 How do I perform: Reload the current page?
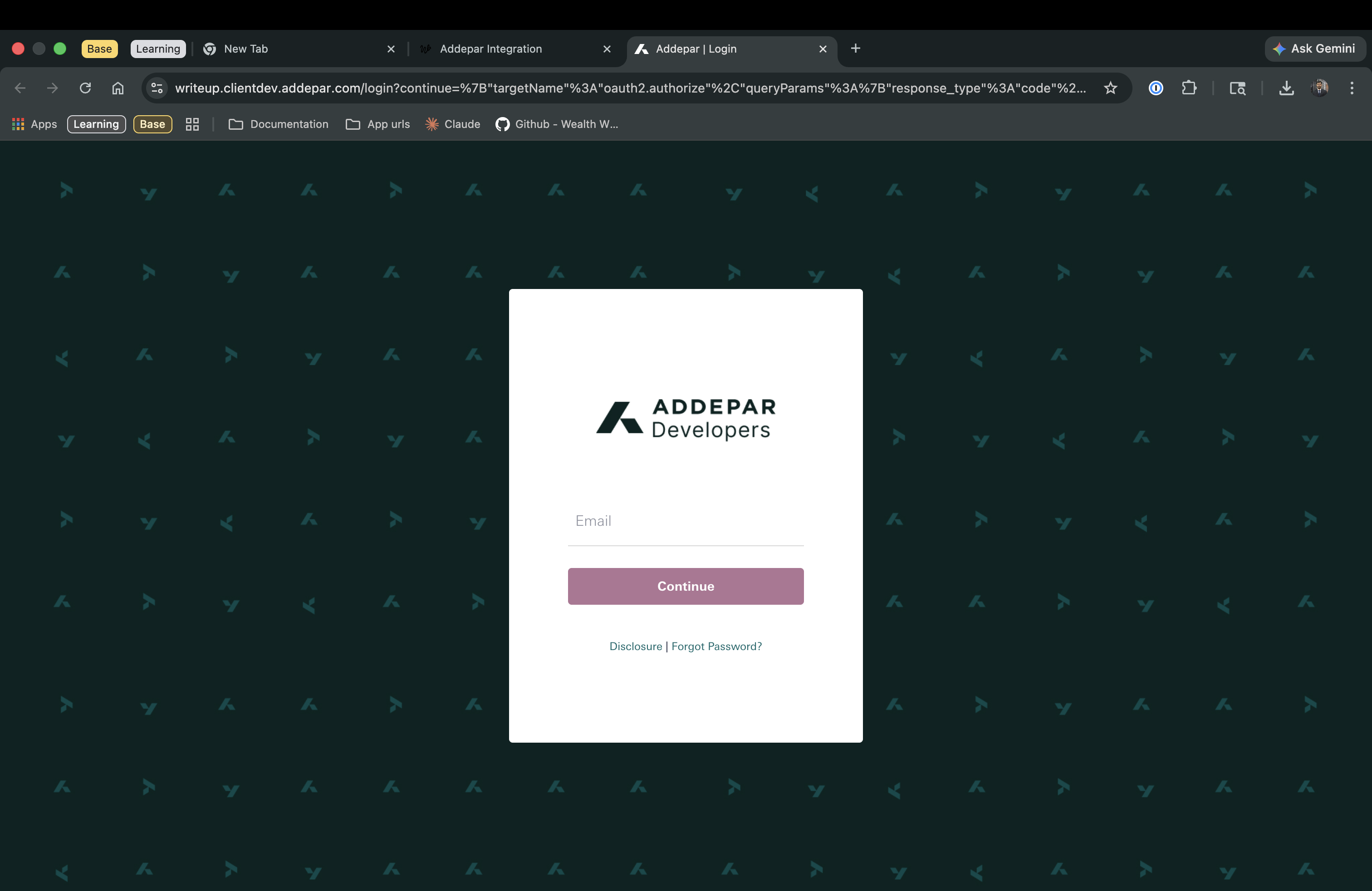(x=85, y=88)
